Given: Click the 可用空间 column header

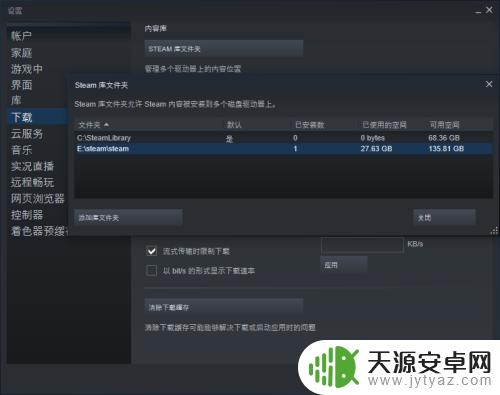Looking at the screenshot, I should 444,125.
